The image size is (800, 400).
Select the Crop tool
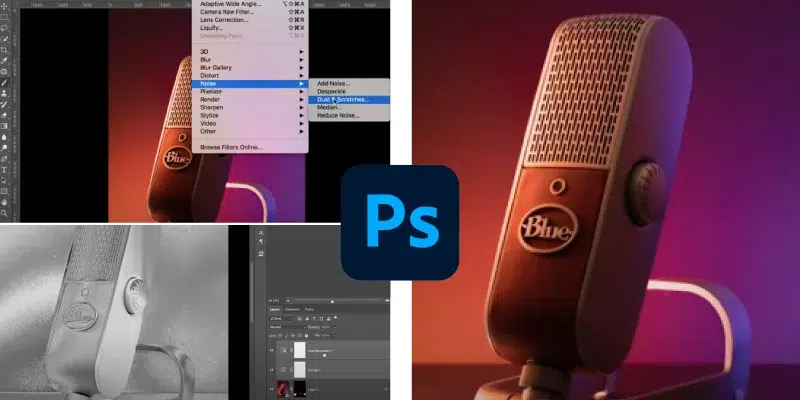click(5, 49)
